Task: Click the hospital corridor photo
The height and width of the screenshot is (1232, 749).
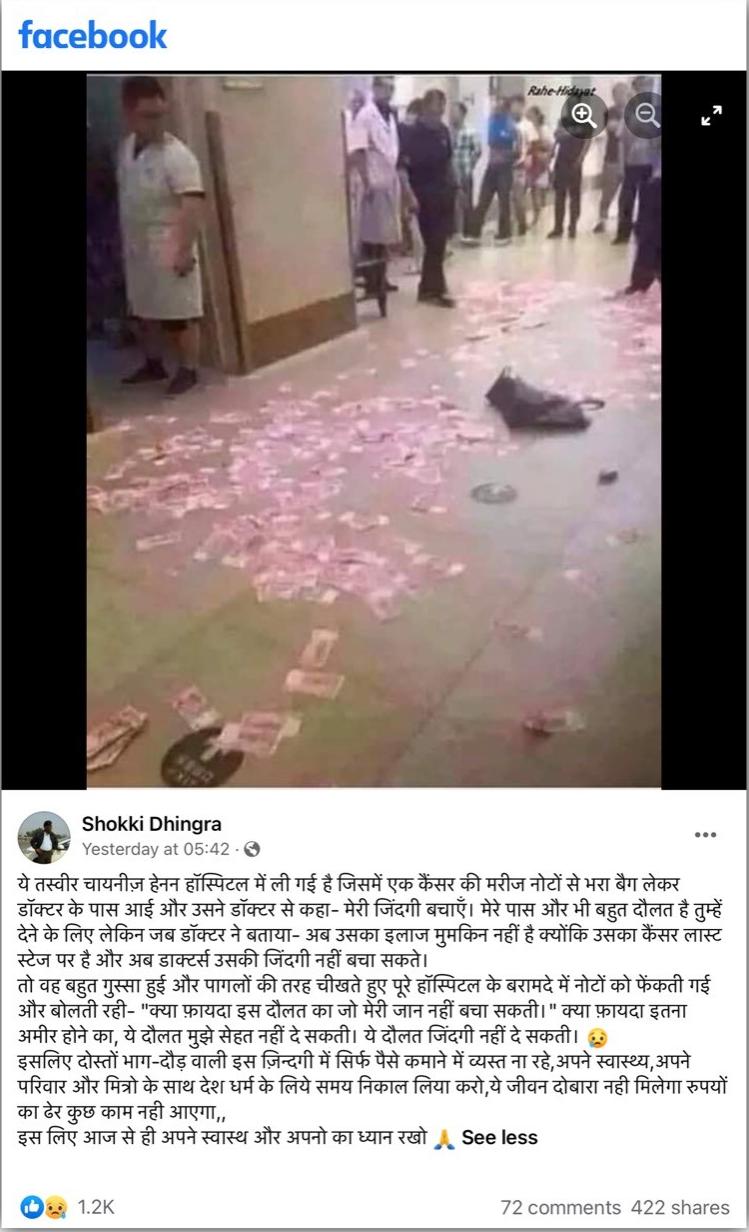Action: (373, 432)
